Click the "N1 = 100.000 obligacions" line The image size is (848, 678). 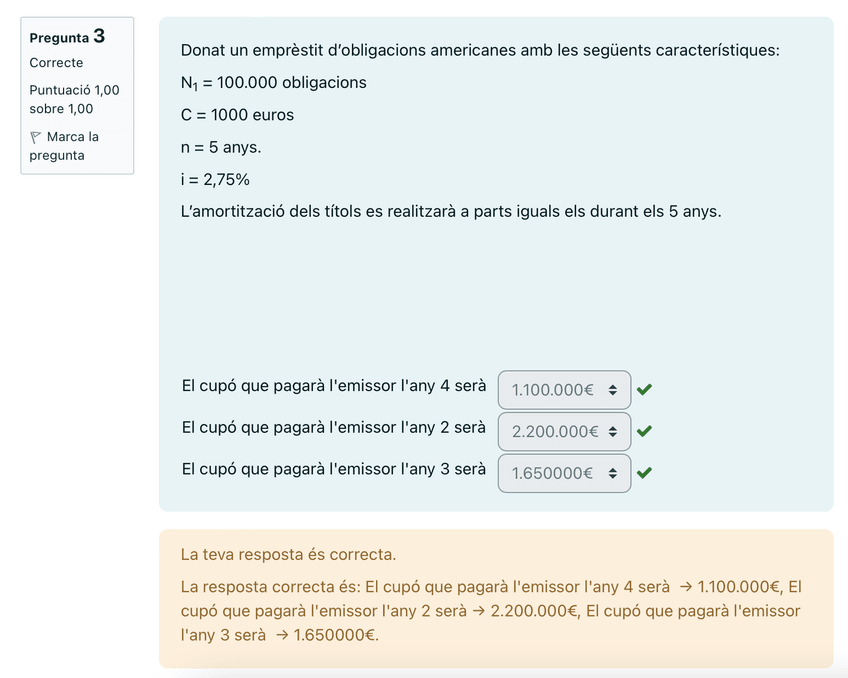click(x=273, y=82)
